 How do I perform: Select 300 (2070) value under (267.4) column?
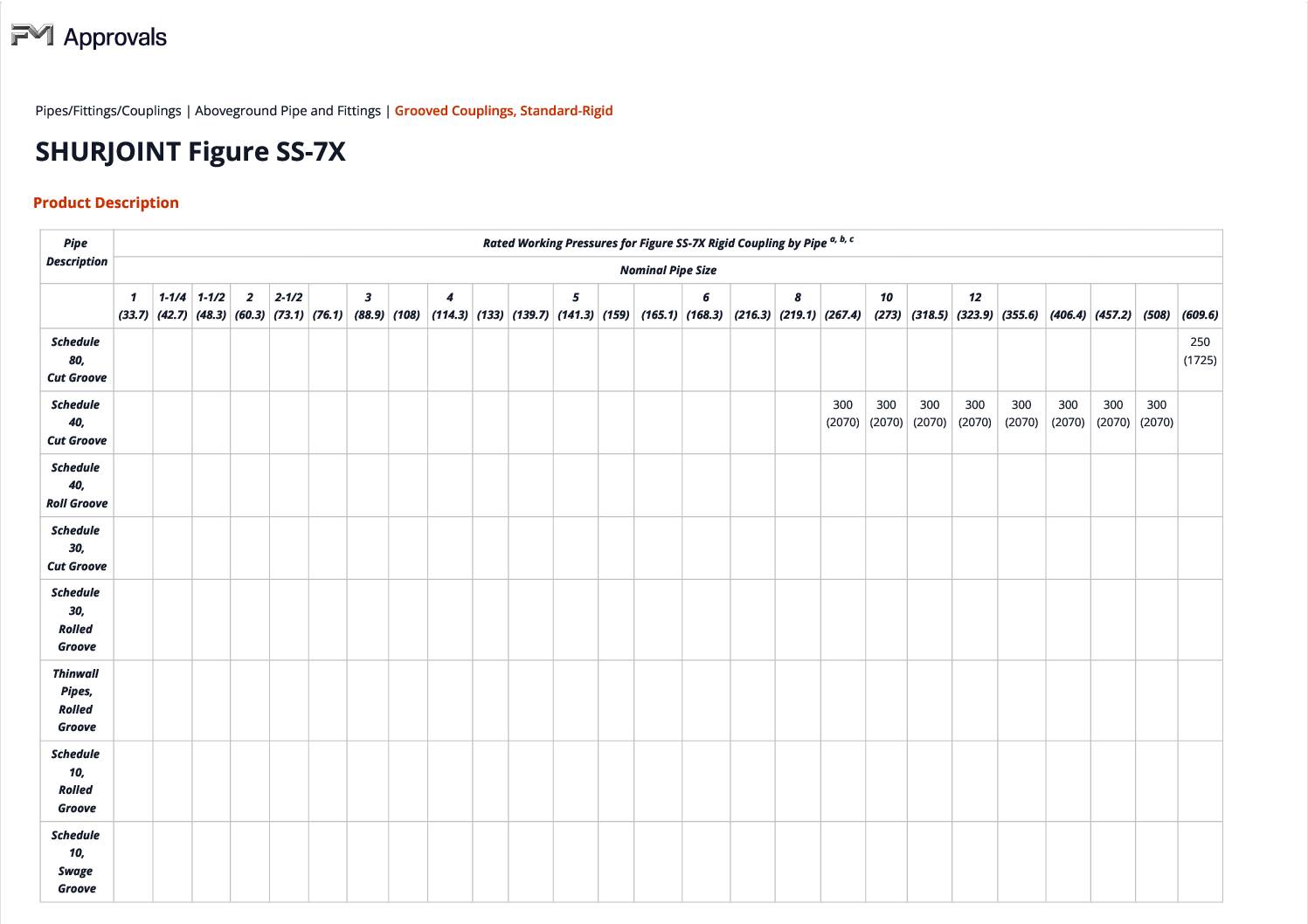(843, 414)
